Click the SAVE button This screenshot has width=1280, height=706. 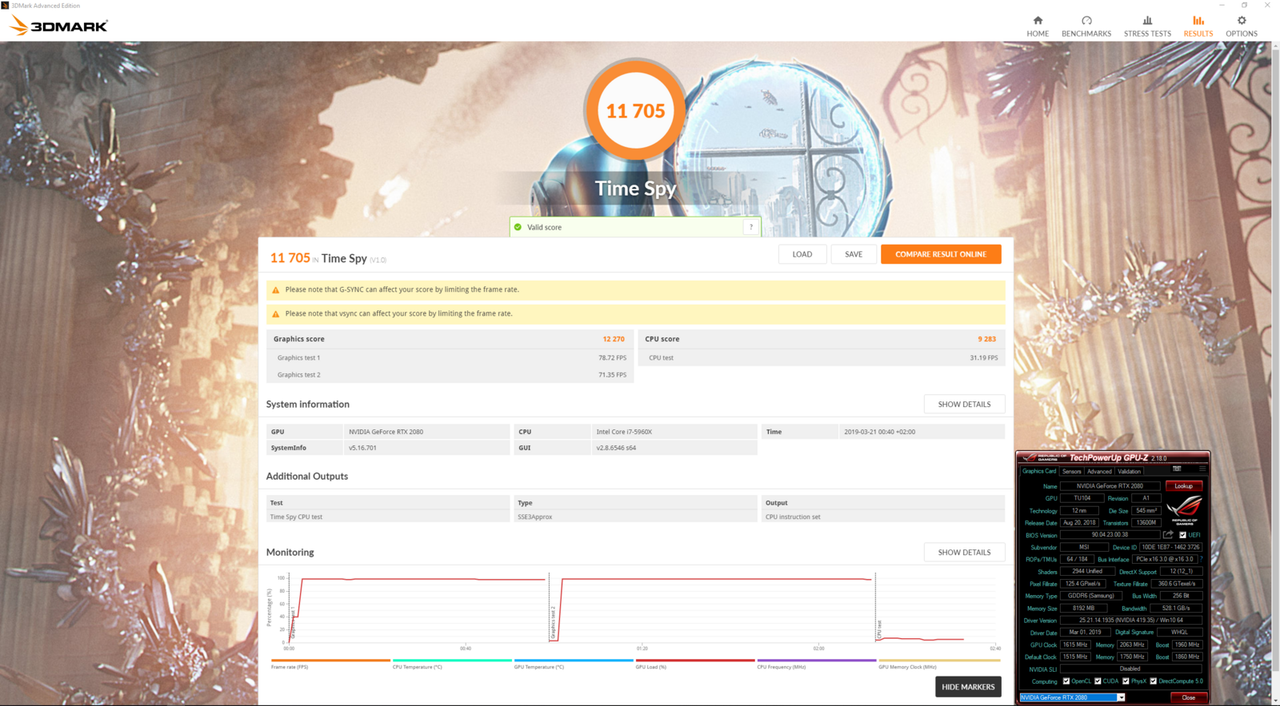coord(853,254)
